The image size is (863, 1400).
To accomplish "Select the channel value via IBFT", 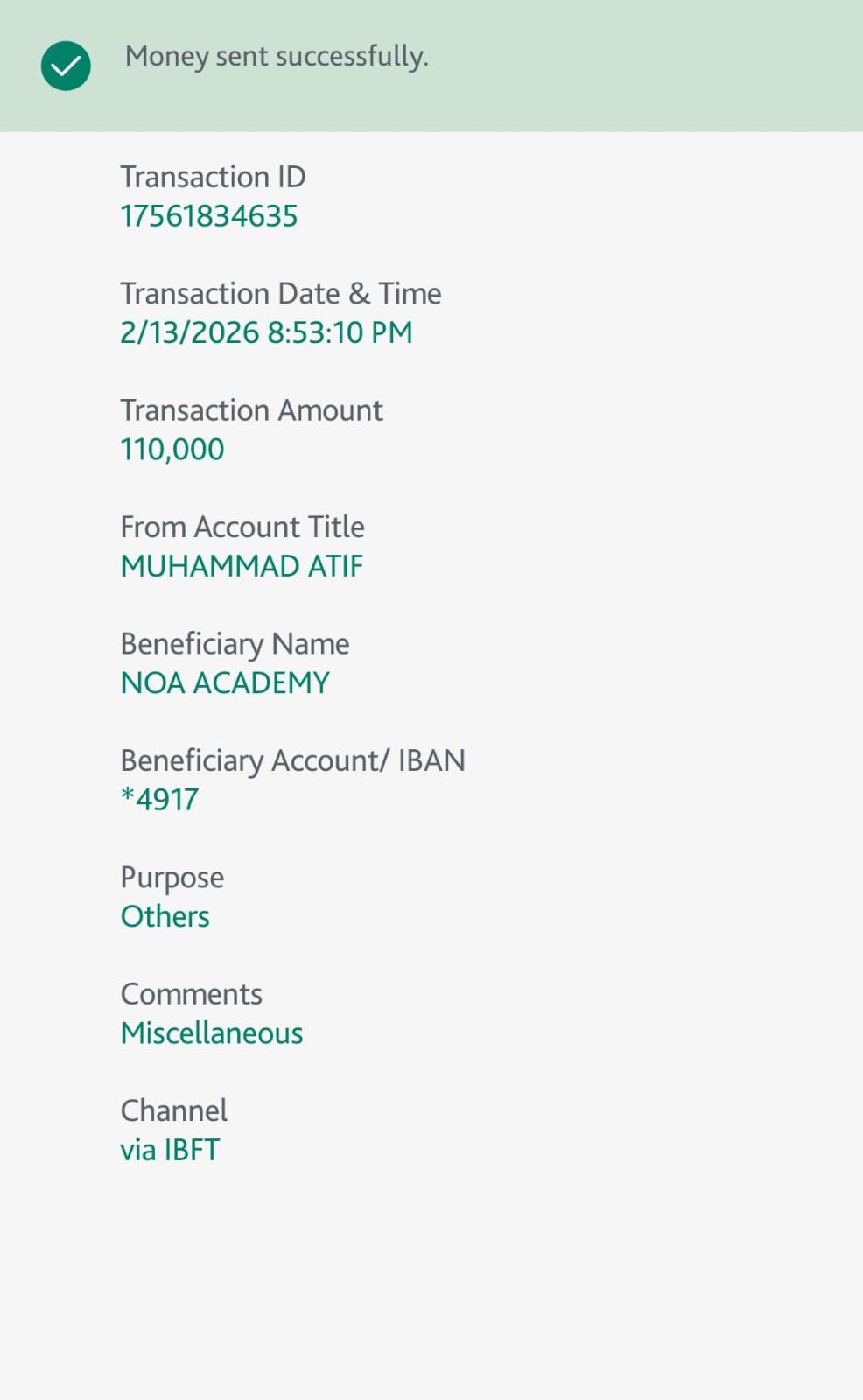I will tap(170, 1150).
